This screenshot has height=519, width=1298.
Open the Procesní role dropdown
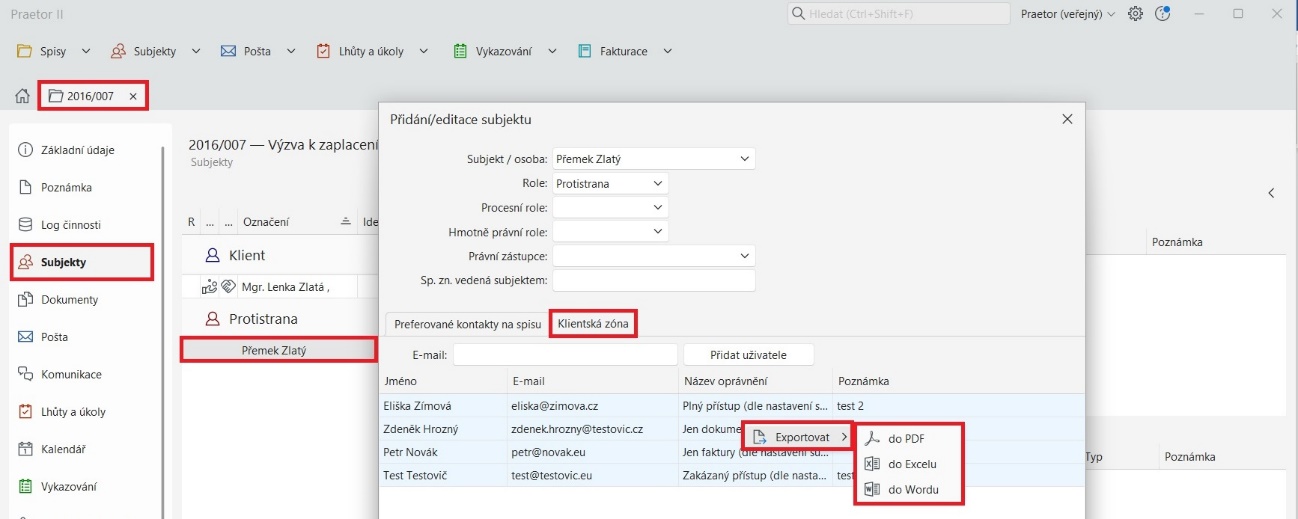[610, 207]
